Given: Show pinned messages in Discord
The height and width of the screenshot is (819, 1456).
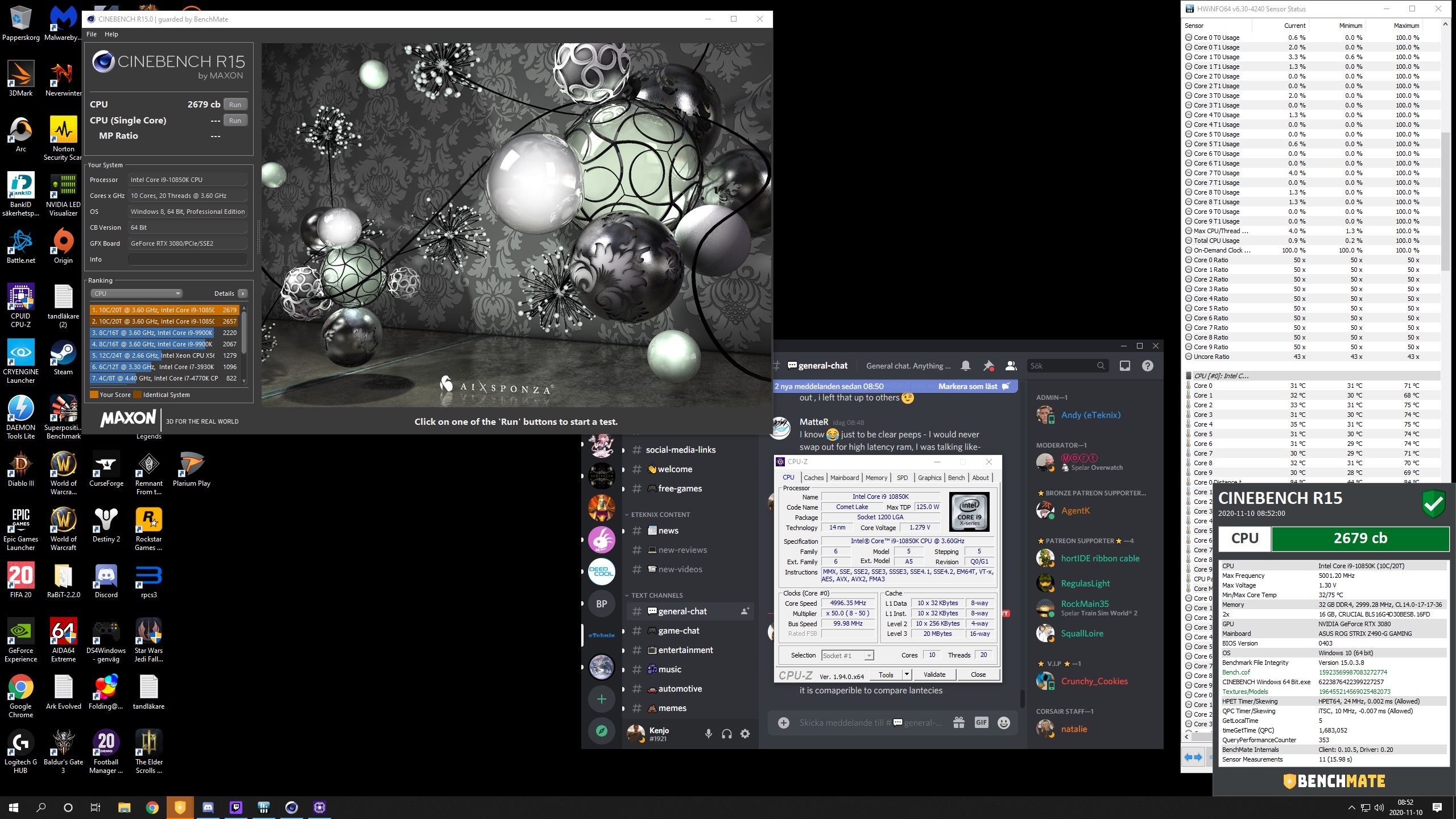Looking at the screenshot, I should [x=988, y=366].
